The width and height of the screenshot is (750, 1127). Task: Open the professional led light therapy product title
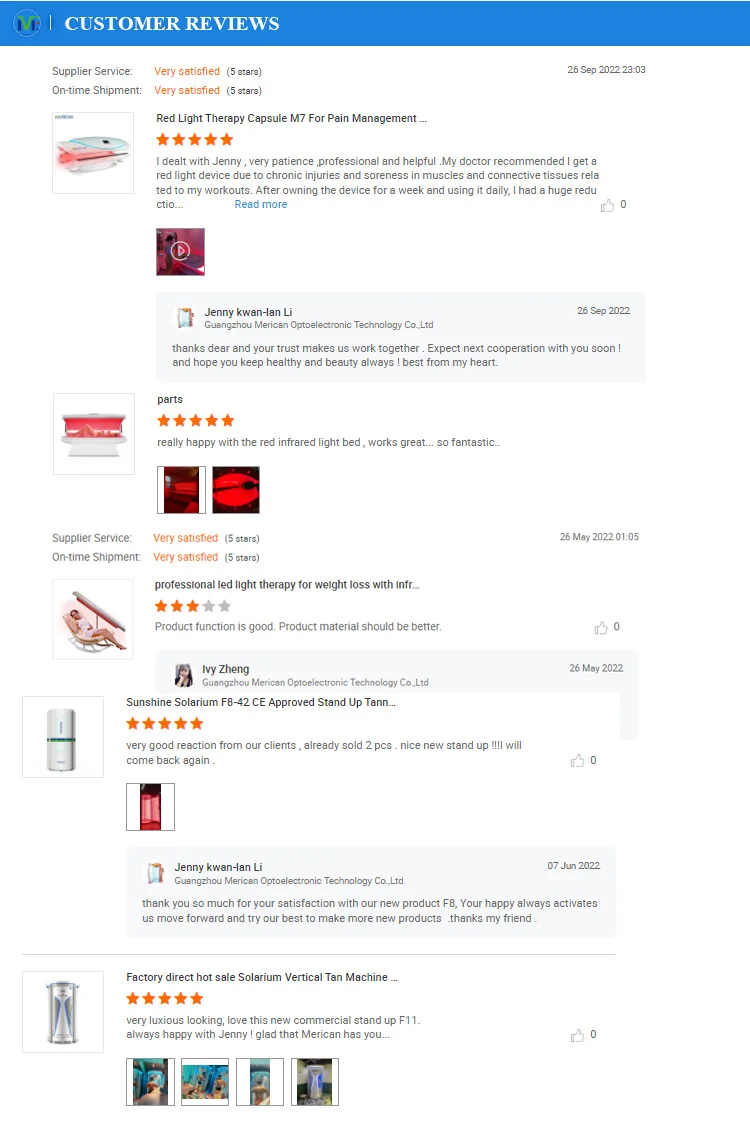pyautogui.click(x=287, y=584)
